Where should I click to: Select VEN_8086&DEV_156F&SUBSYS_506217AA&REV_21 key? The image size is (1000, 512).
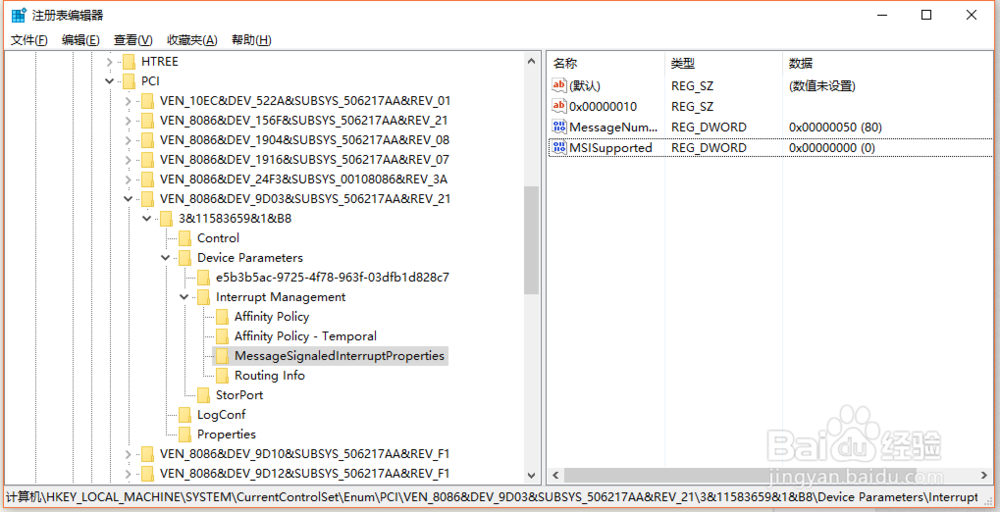304,121
